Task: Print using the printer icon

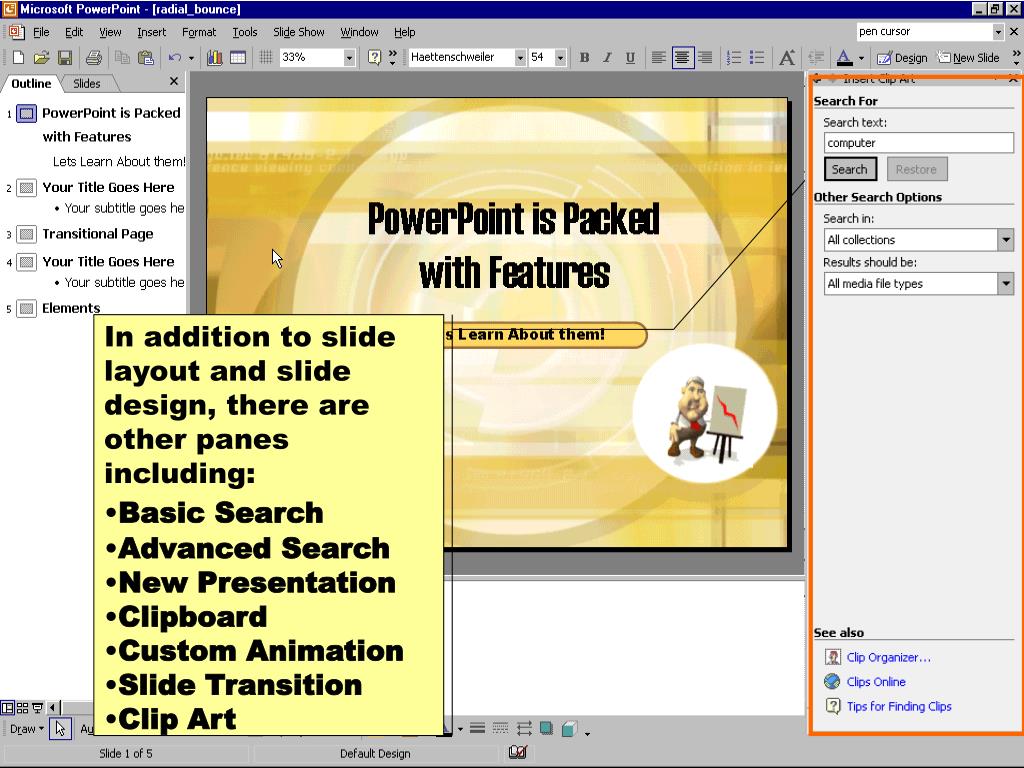Action: (94, 57)
